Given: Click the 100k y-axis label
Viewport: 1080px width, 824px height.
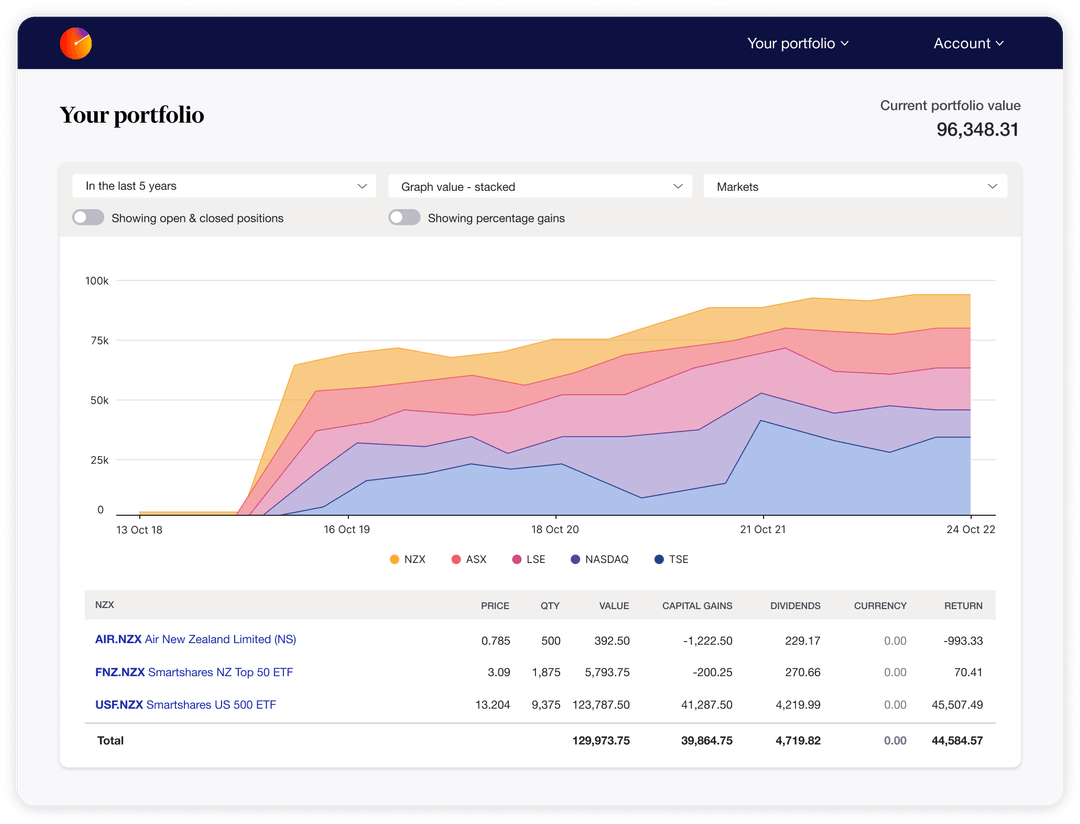Looking at the screenshot, I should 96,281.
